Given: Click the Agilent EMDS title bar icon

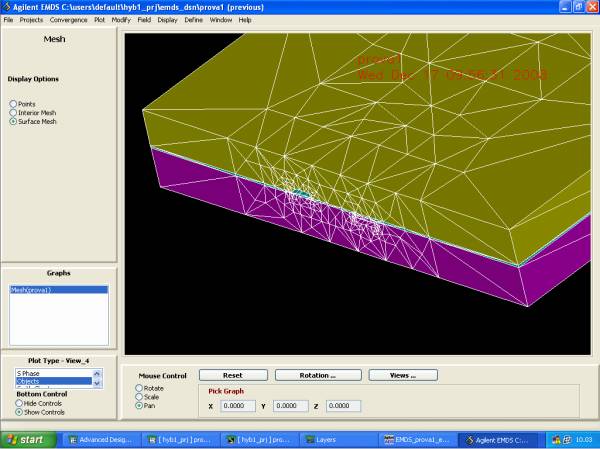Looking at the screenshot, I should (6, 7).
